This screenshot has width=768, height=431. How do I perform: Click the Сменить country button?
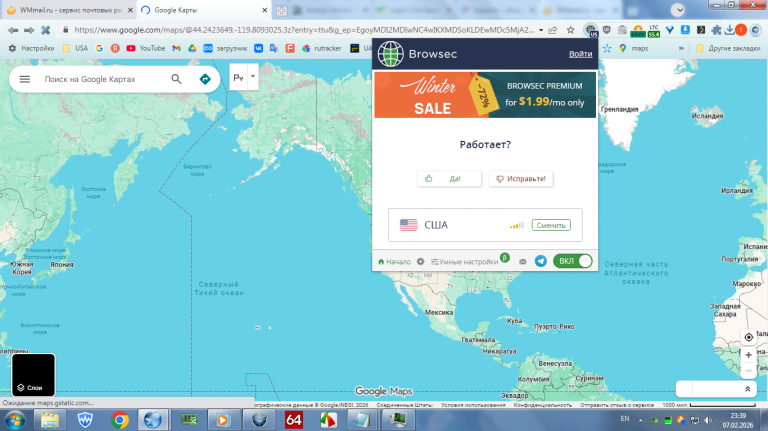tap(551, 225)
